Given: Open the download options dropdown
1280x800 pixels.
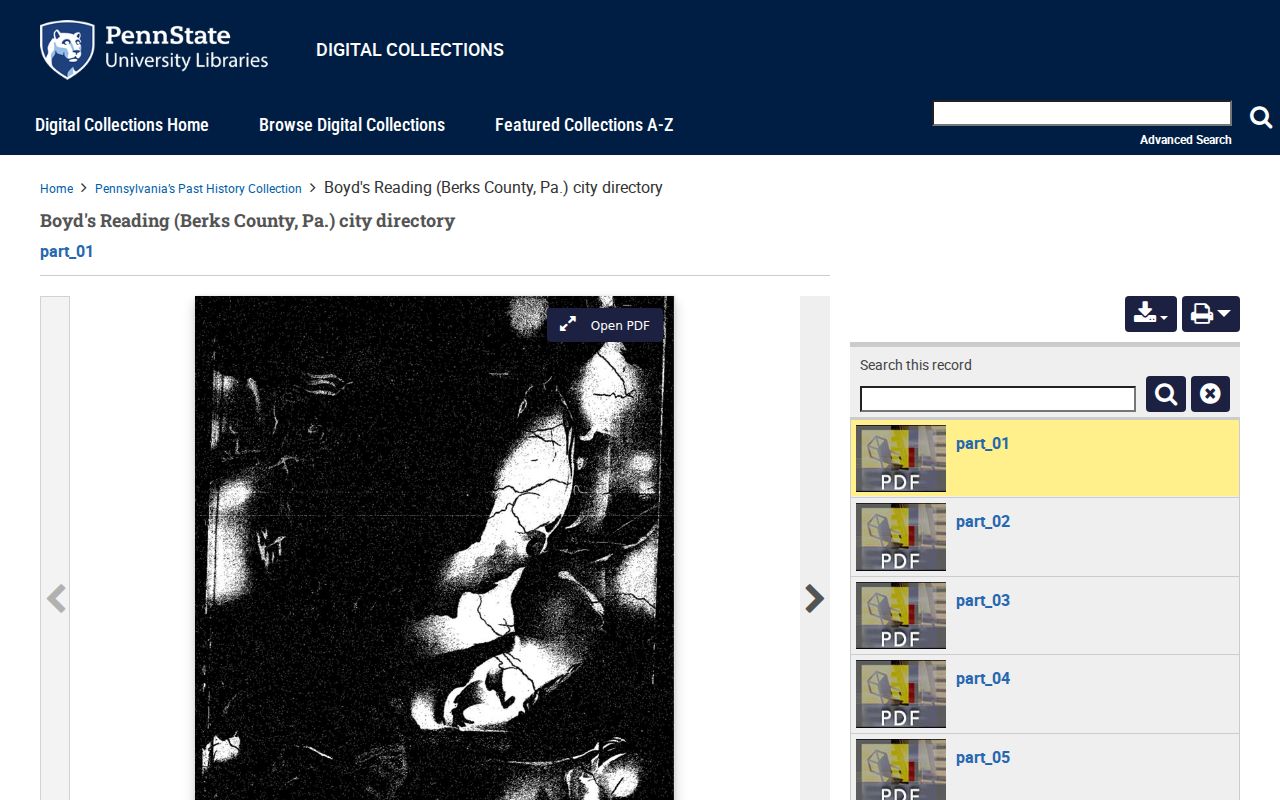Looking at the screenshot, I should pos(1151,314).
